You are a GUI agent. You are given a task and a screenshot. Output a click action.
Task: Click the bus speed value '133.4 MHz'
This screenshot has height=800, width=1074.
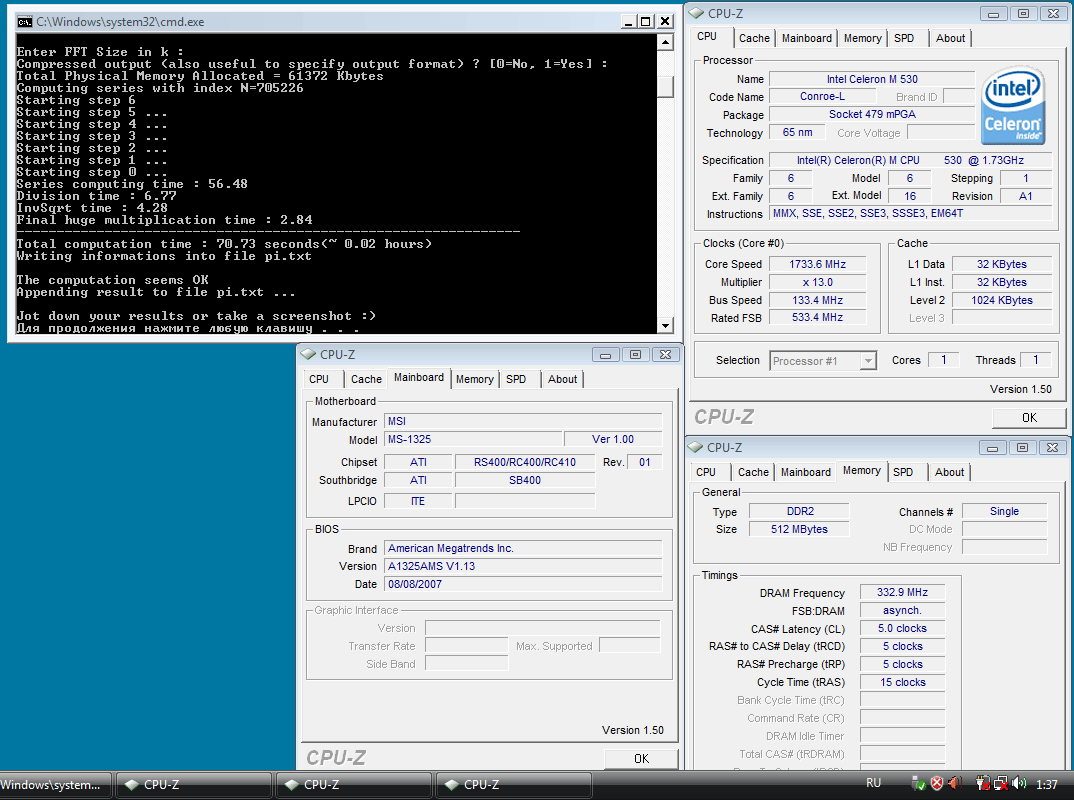817,300
